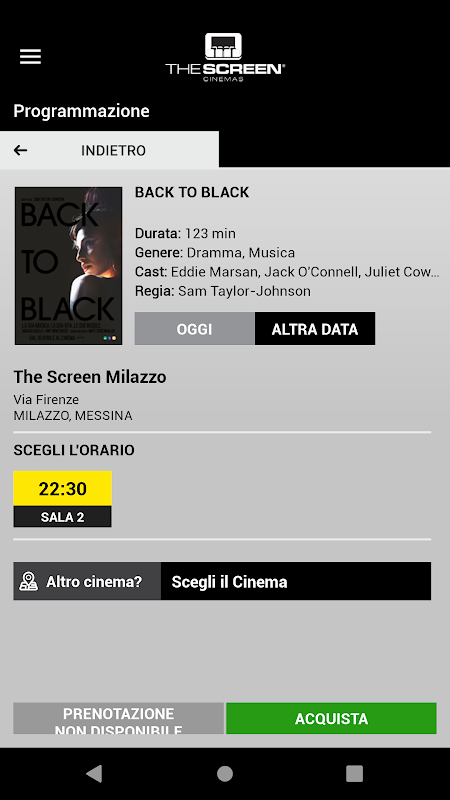450x800 pixels.
Task: Tap the SALA 2 label
Action: tap(62, 516)
